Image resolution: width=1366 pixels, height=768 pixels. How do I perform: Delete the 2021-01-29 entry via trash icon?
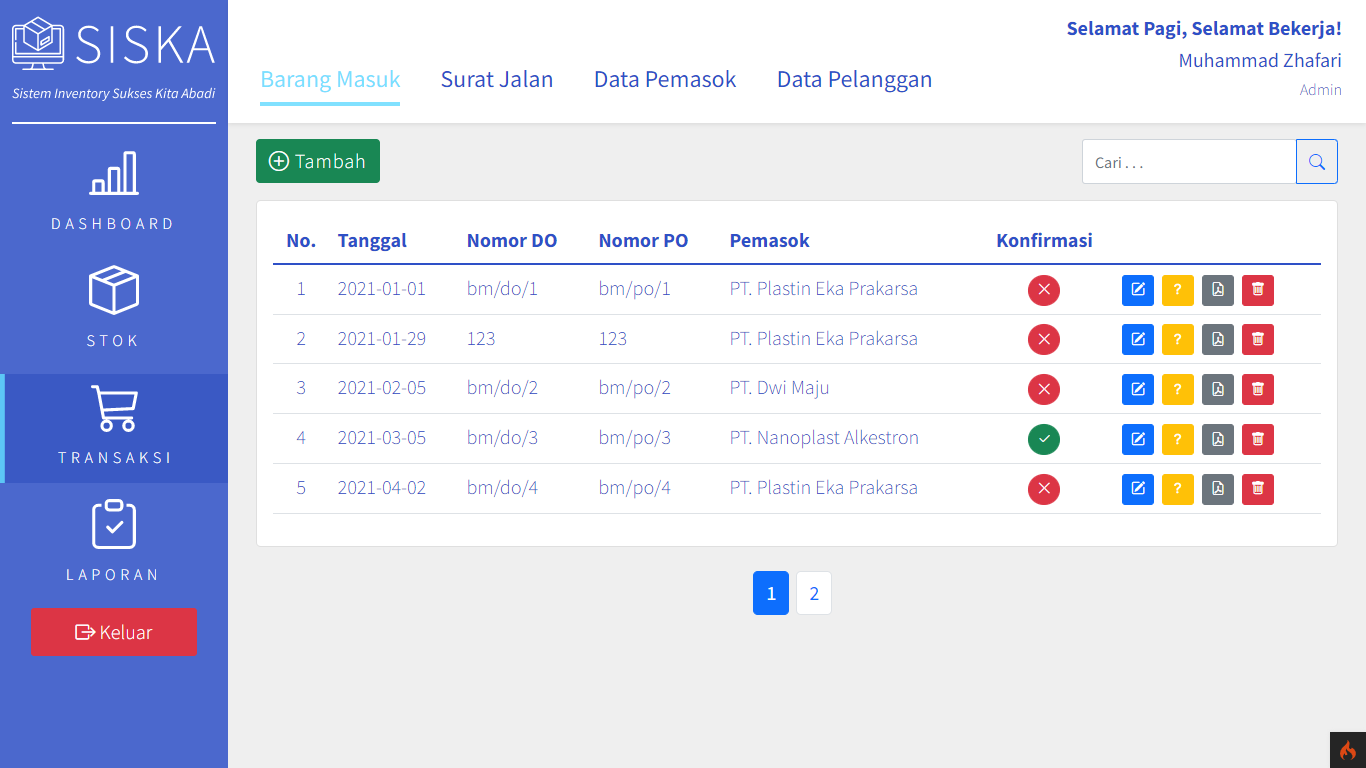click(1257, 340)
